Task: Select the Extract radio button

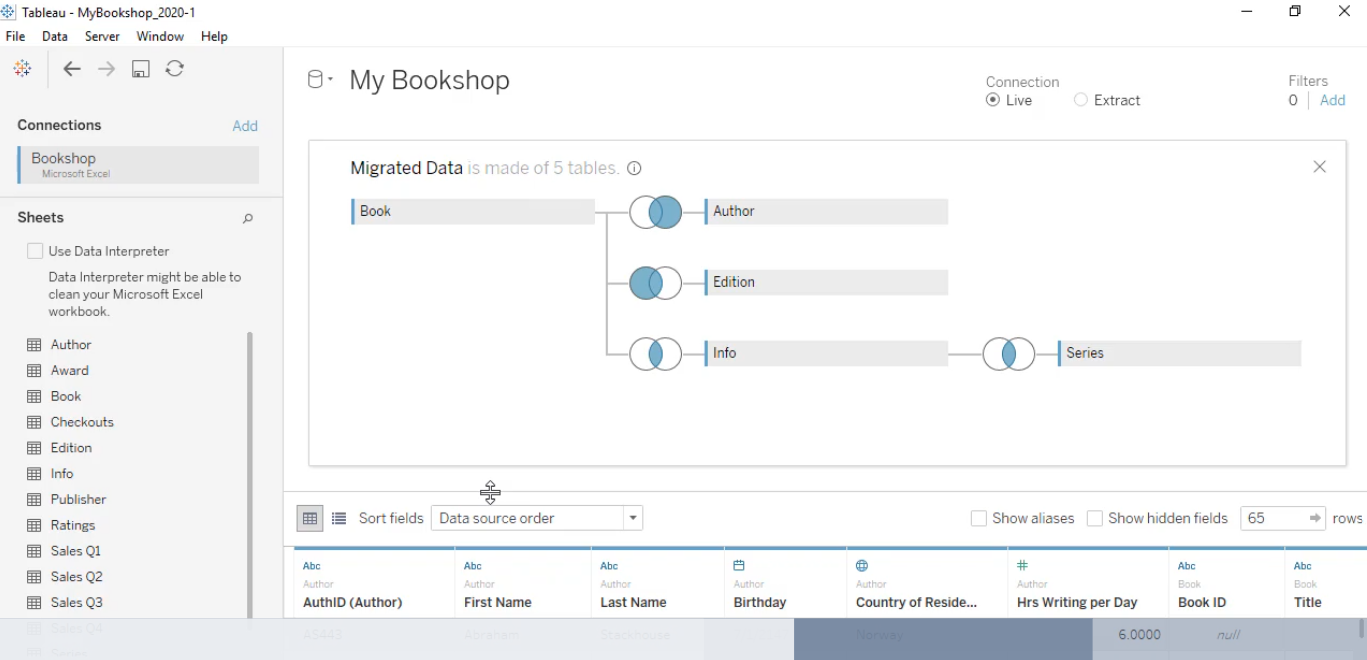Action: [x=1080, y=100]
